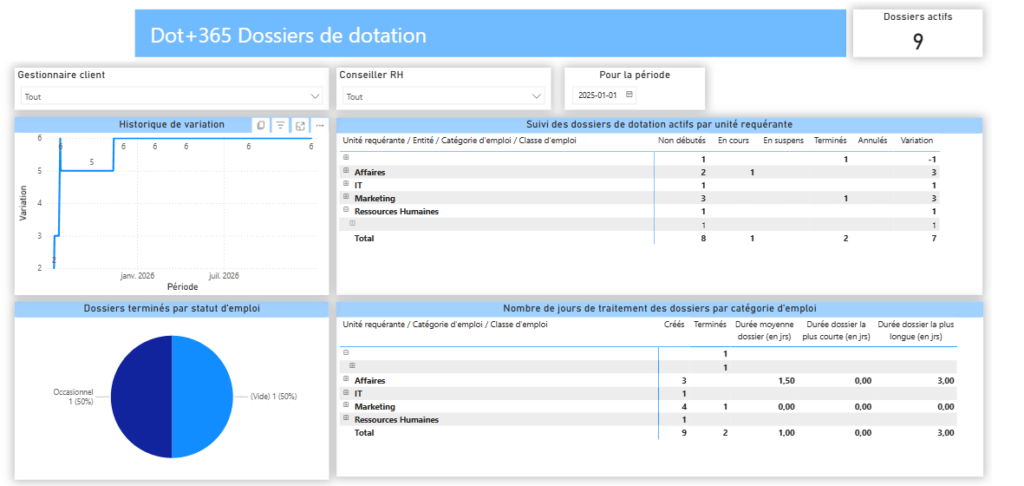Sort by the Variation column header

point(917,141)
